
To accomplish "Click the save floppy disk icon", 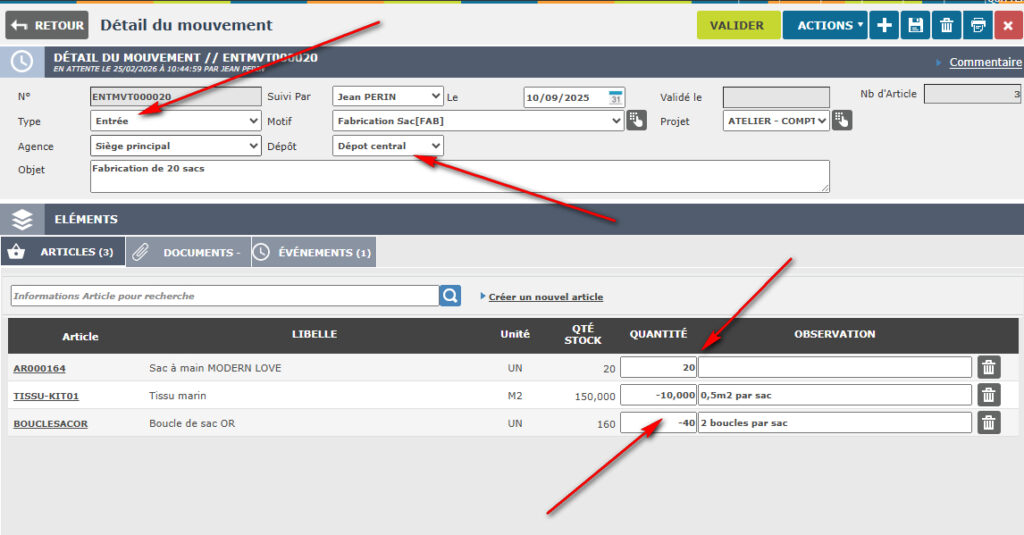I will click(x=915, y=25).
